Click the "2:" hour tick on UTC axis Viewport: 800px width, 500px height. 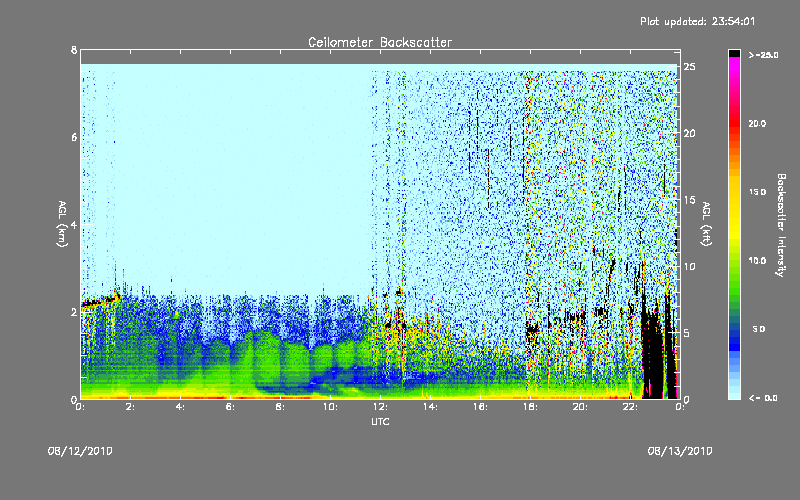click(131, 407)
